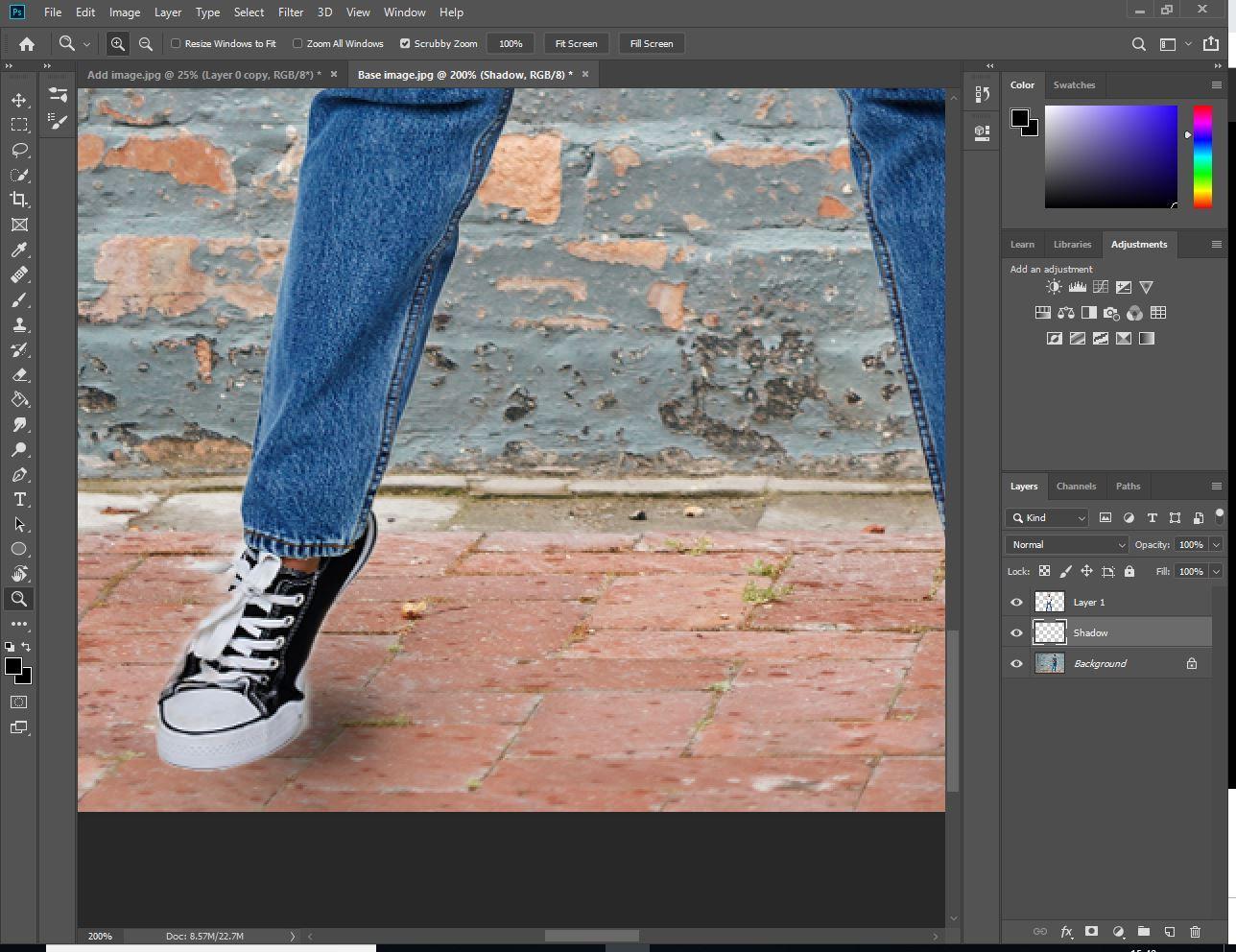Open zoom tool preset dropdown arrow
This screenshot has width=1236, height=952.
[x=86, y=43]
